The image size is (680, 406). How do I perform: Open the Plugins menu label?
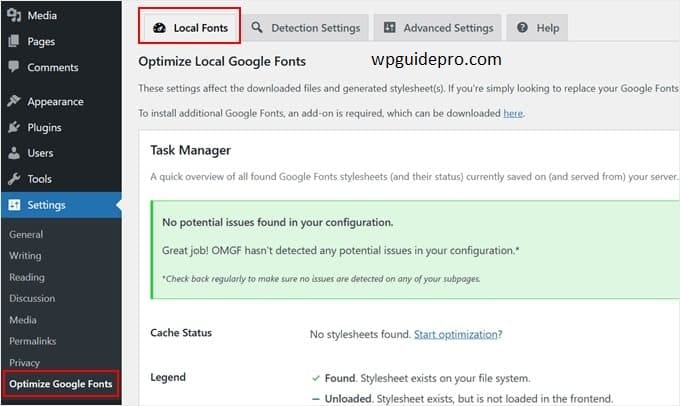coord(44,128)
